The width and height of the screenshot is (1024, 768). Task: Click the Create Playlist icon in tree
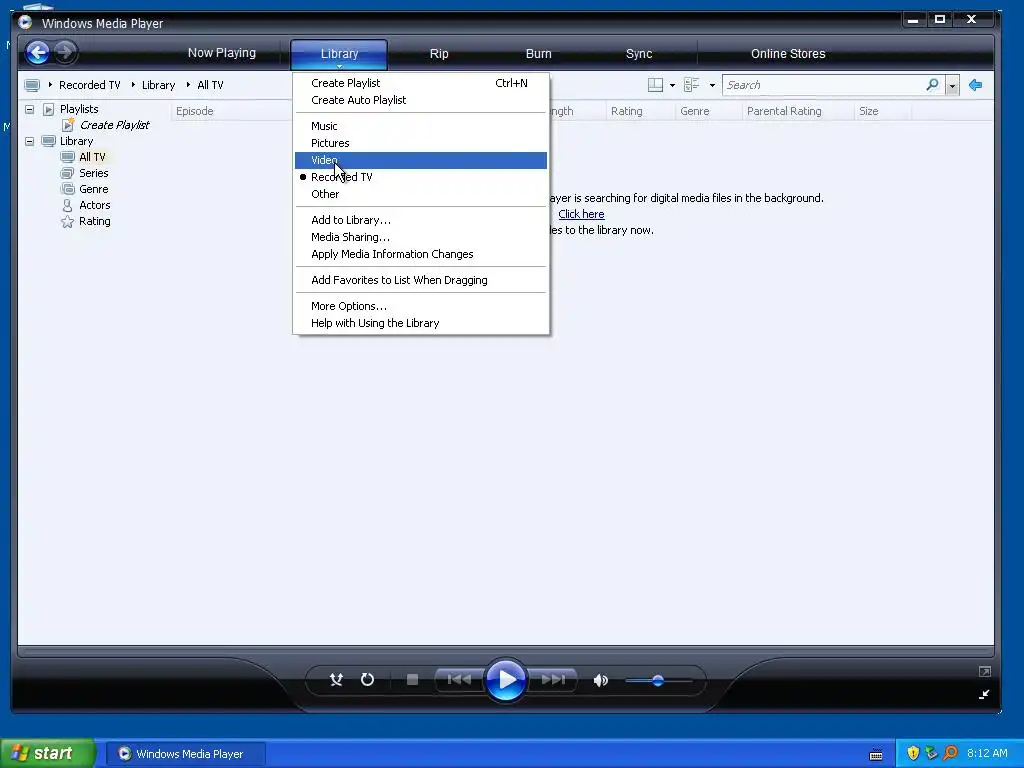[67, 125]
